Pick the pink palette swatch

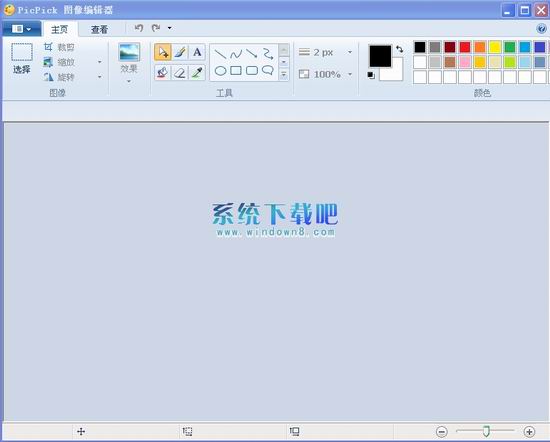tap(465, 62)
